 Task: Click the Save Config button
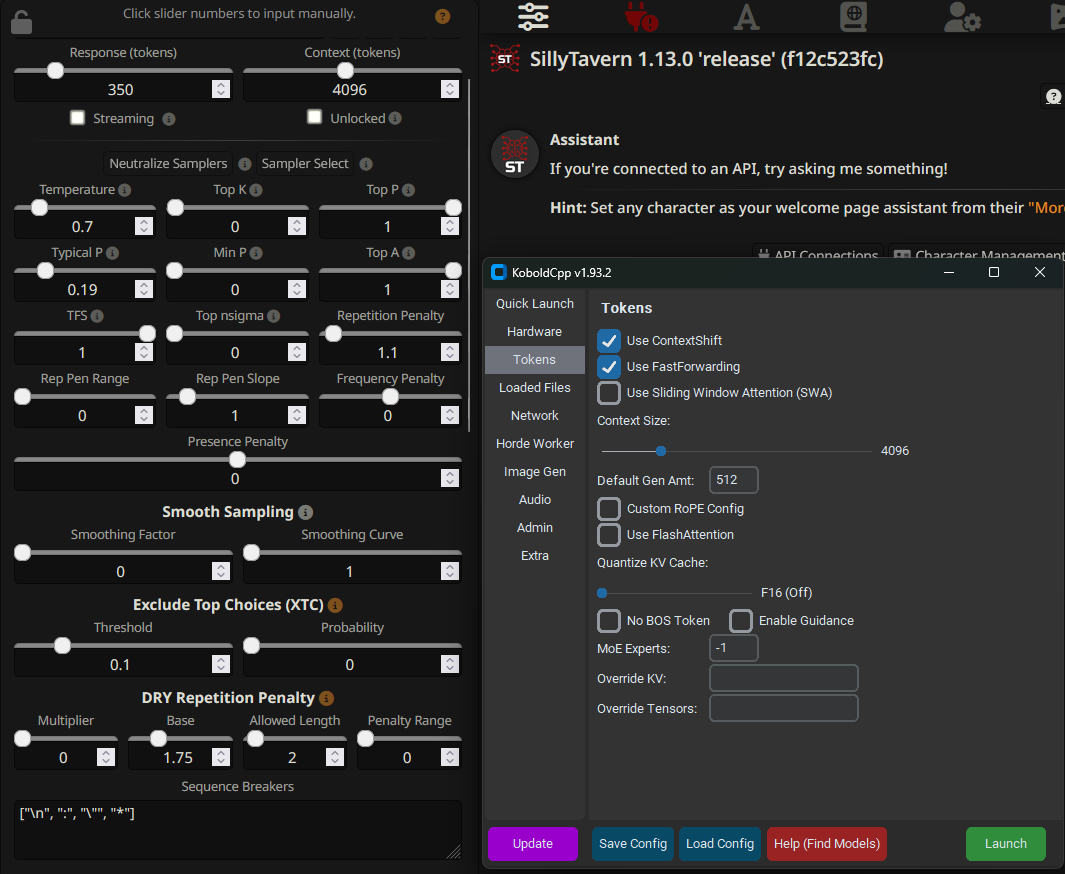[x=633, y=843]
